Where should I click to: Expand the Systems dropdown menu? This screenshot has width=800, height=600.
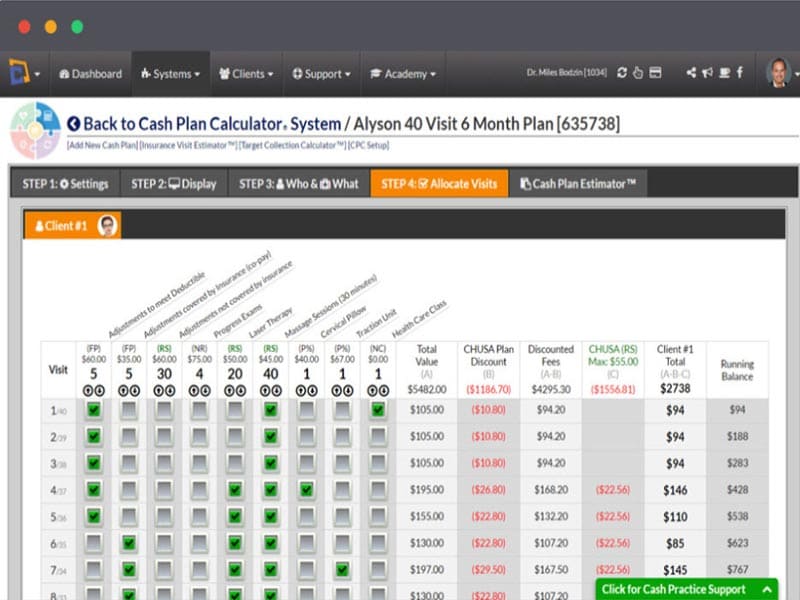[x=170, y=74]
